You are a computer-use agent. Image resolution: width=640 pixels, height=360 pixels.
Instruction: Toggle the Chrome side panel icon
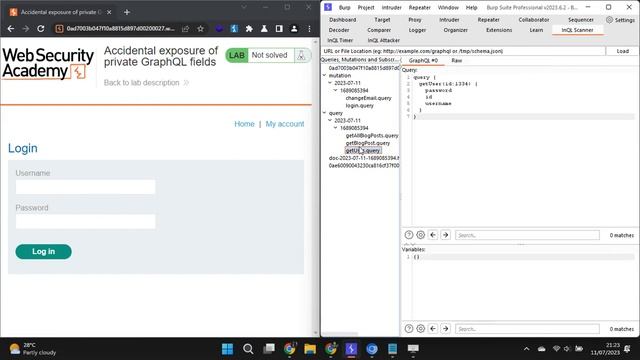click(x=279, y=29)
